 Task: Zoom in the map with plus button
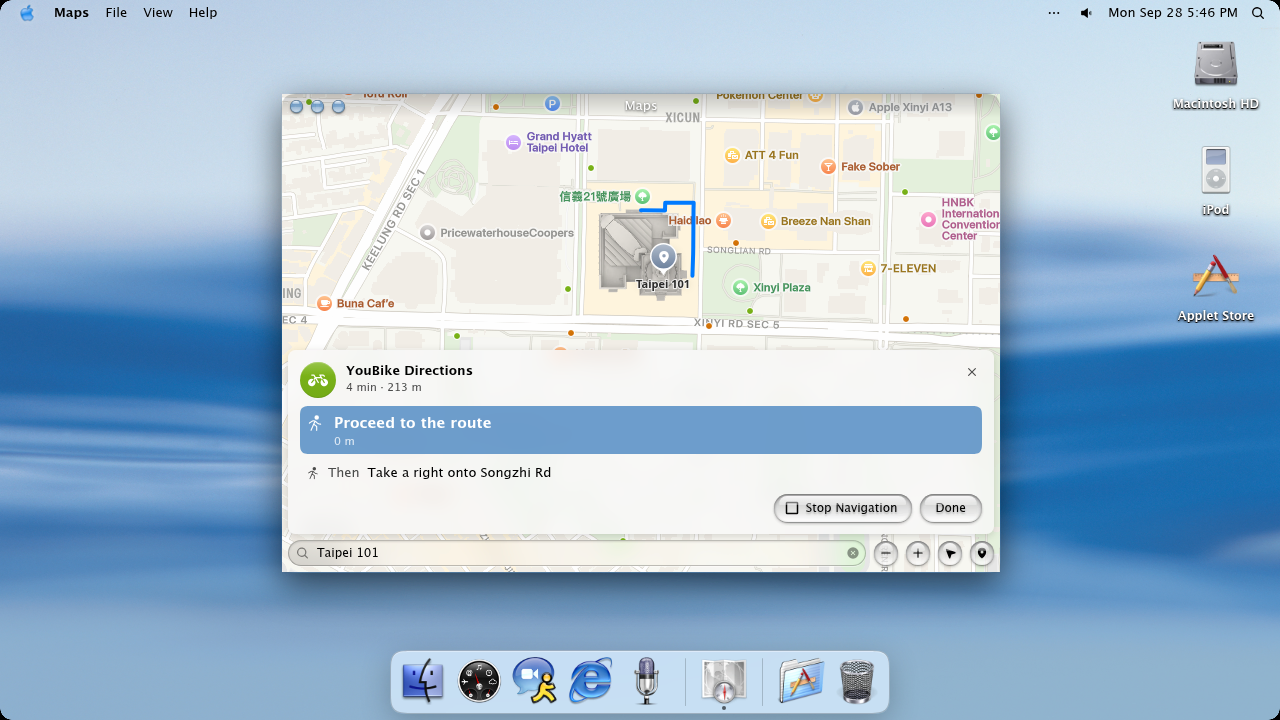tap(918, 553)
